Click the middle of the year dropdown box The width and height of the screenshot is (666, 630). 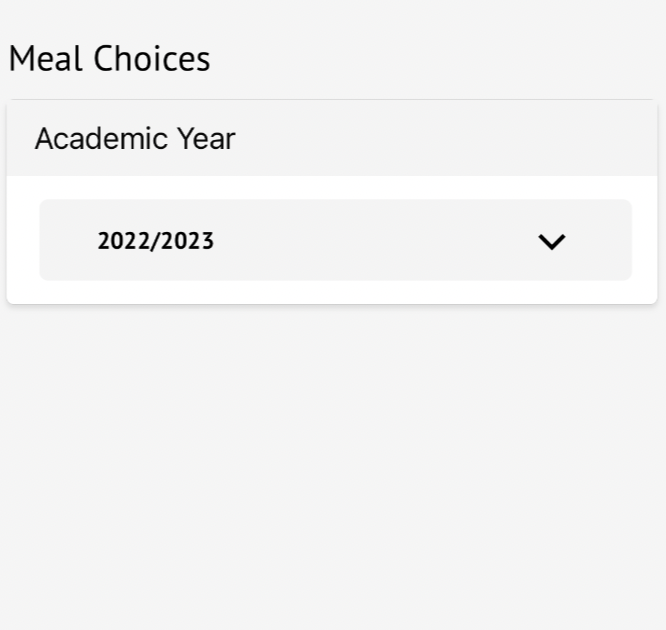point(335,240)
